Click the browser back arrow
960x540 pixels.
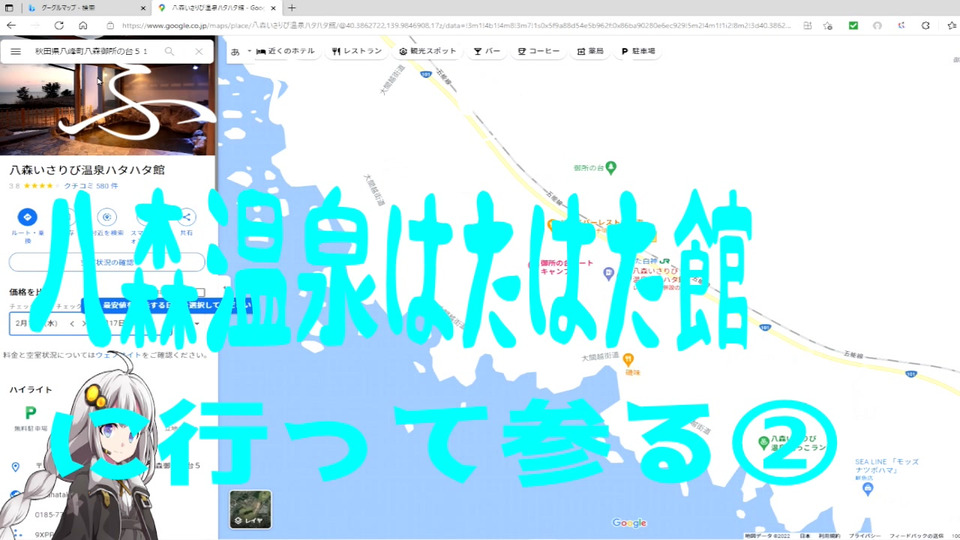point(11,26)
